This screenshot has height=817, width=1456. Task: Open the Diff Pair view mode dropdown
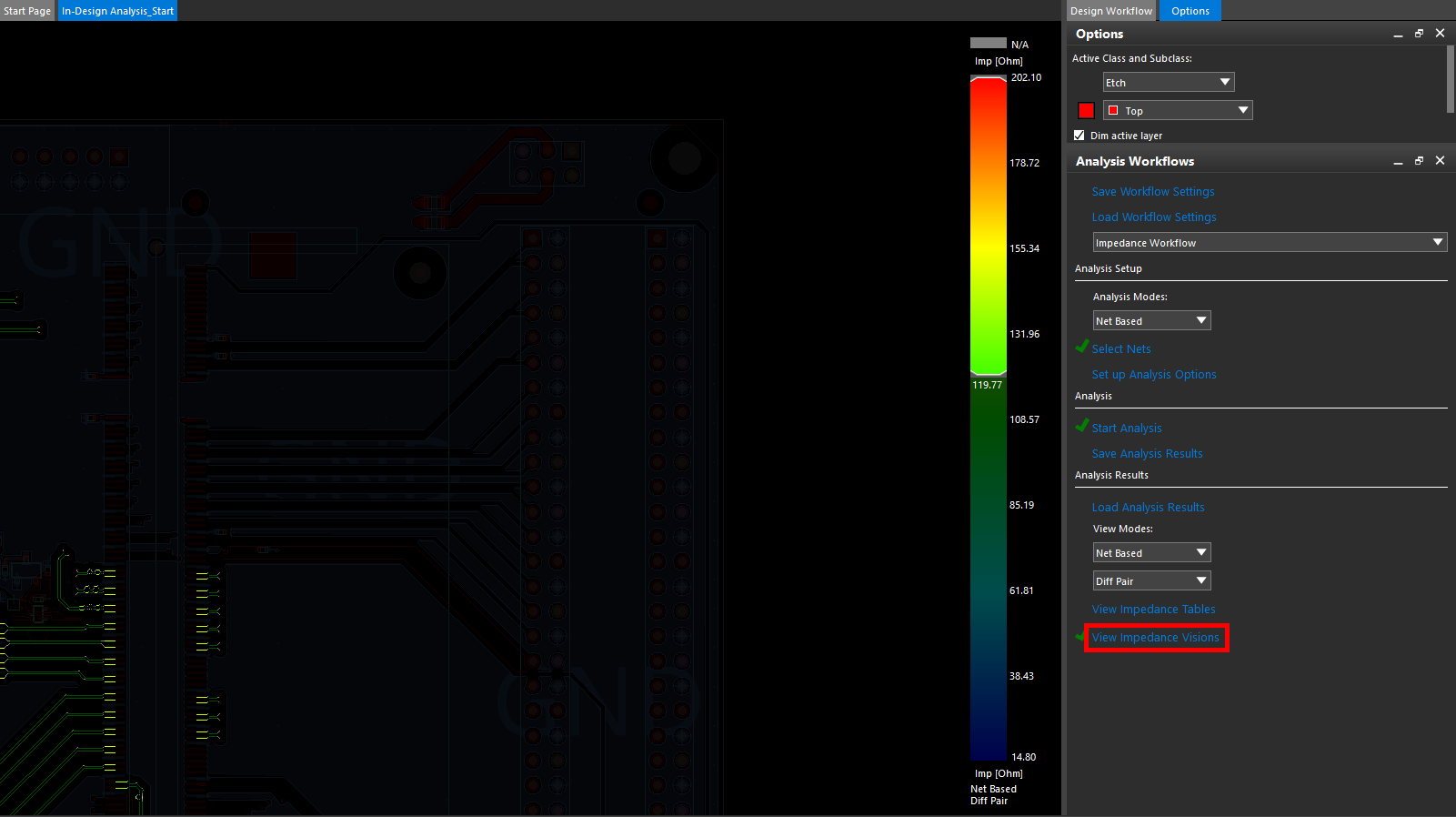pos(1151,581)
